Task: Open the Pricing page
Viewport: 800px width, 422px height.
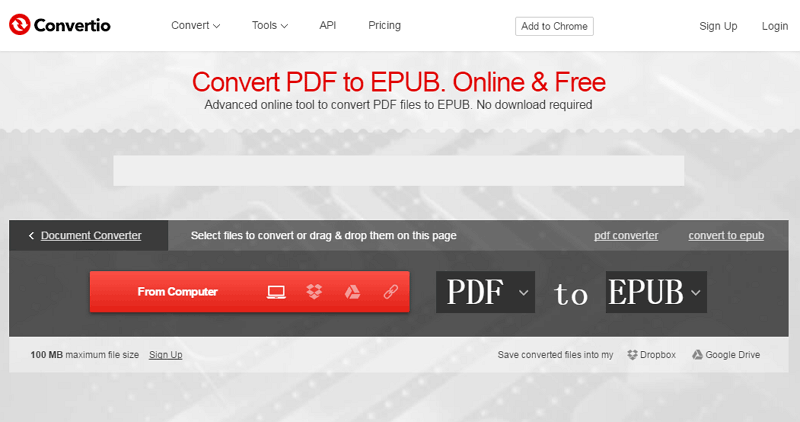Action: pyautogui.click(x=384, y=26)
